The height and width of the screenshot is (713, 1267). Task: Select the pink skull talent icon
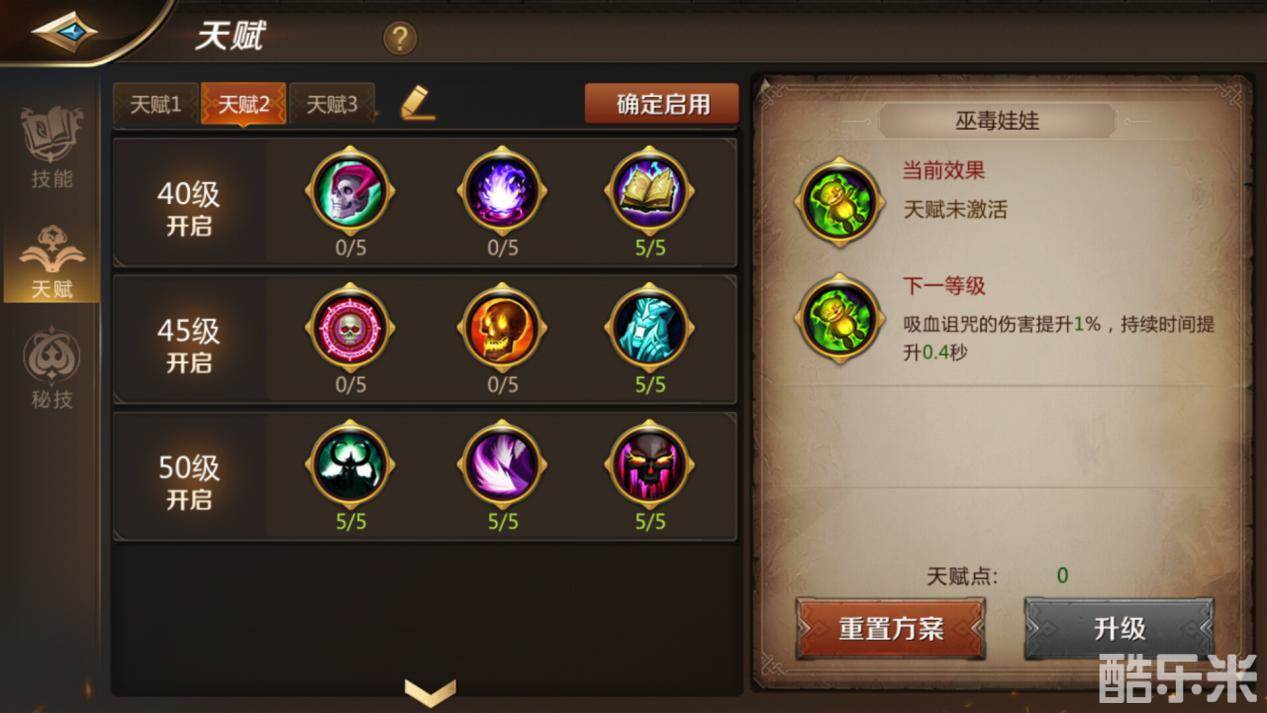click(x=350, y=191)
